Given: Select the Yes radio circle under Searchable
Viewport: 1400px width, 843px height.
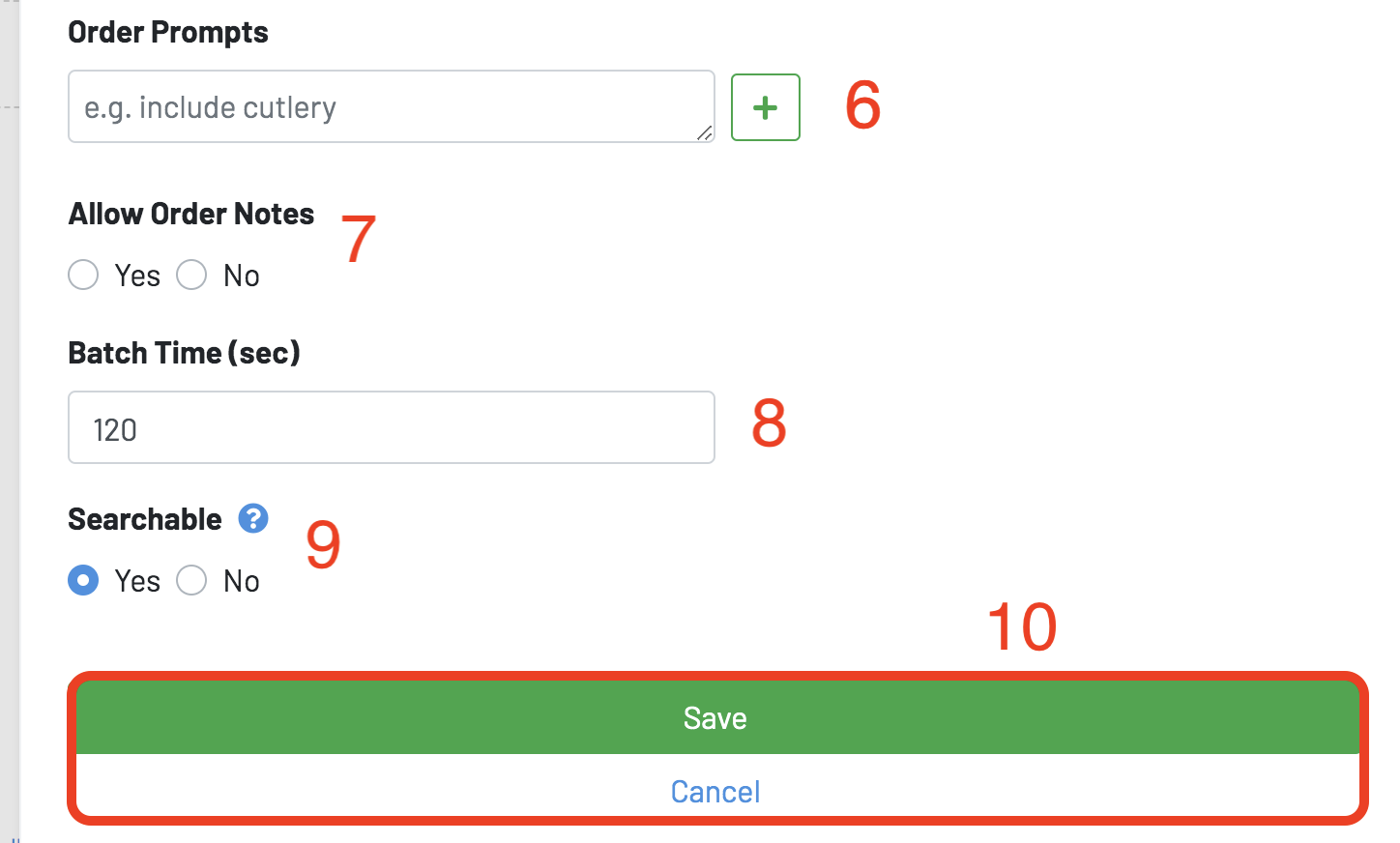Looking at the screenshot, I should click(x=83, y=580).
